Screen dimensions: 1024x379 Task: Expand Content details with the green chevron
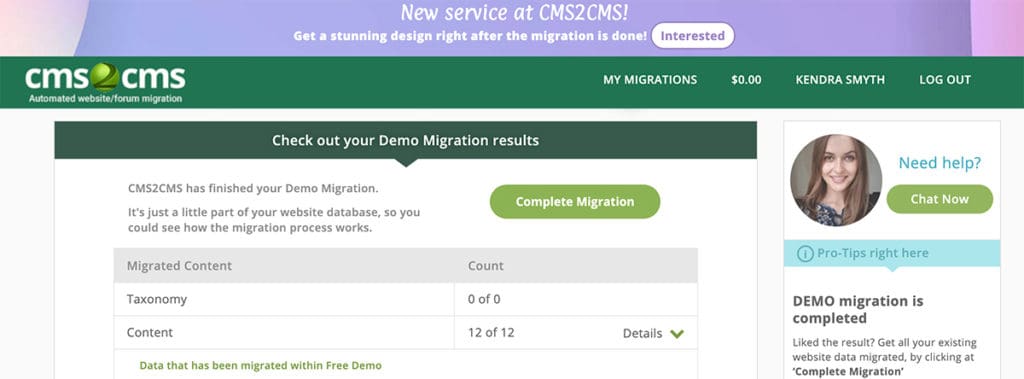677,334
